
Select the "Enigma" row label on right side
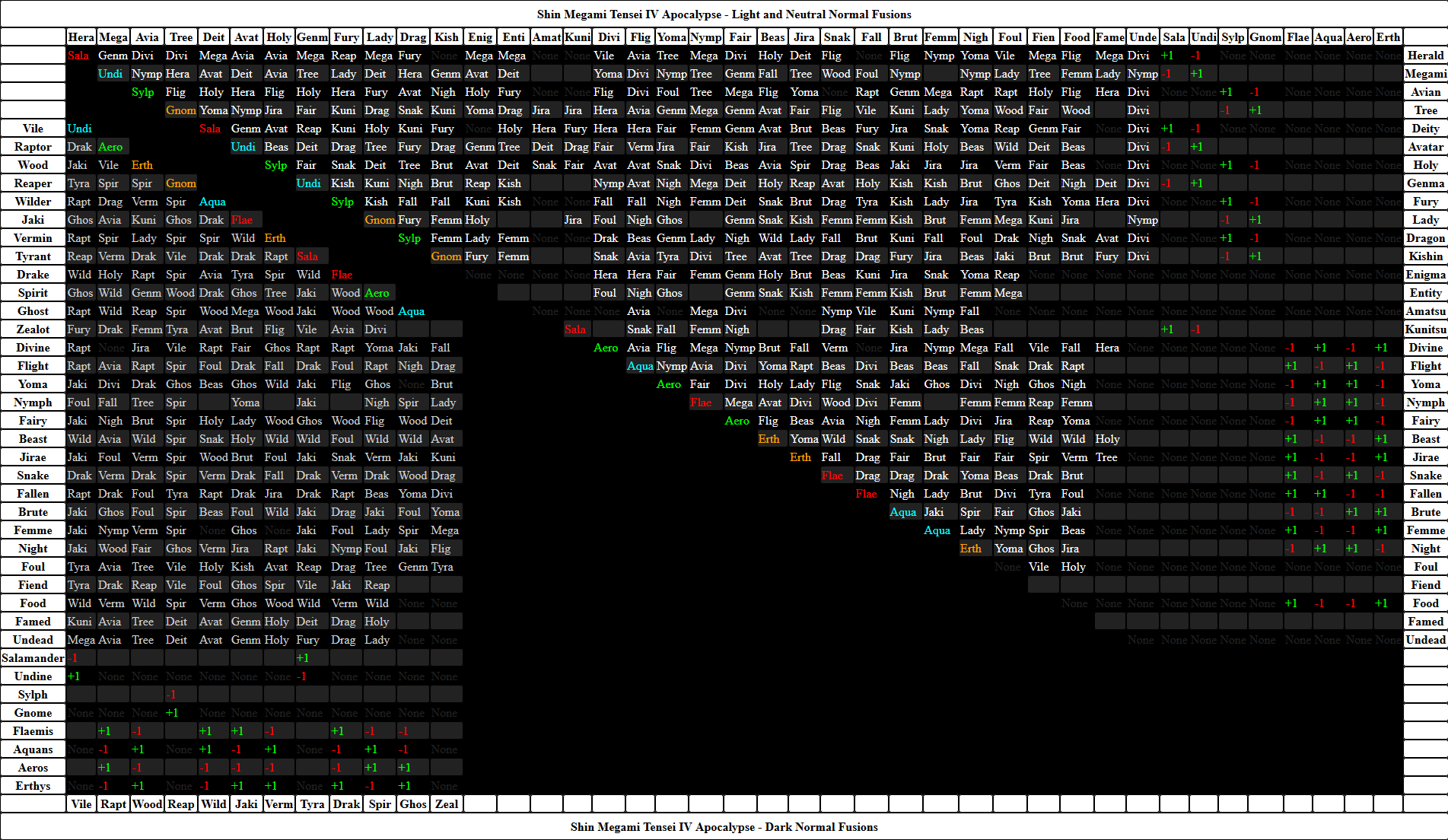pos(1425,275)
